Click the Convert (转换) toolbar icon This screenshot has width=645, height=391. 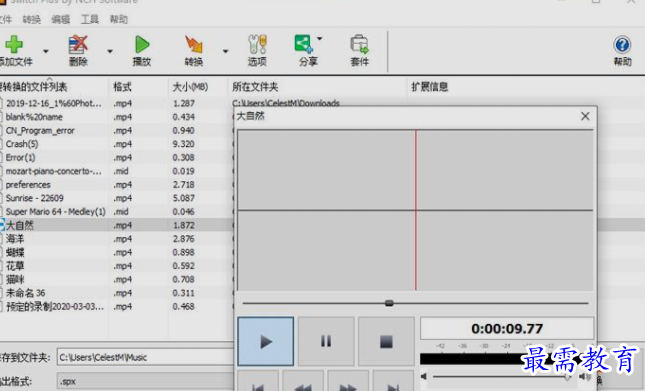(x=194, y=44)
